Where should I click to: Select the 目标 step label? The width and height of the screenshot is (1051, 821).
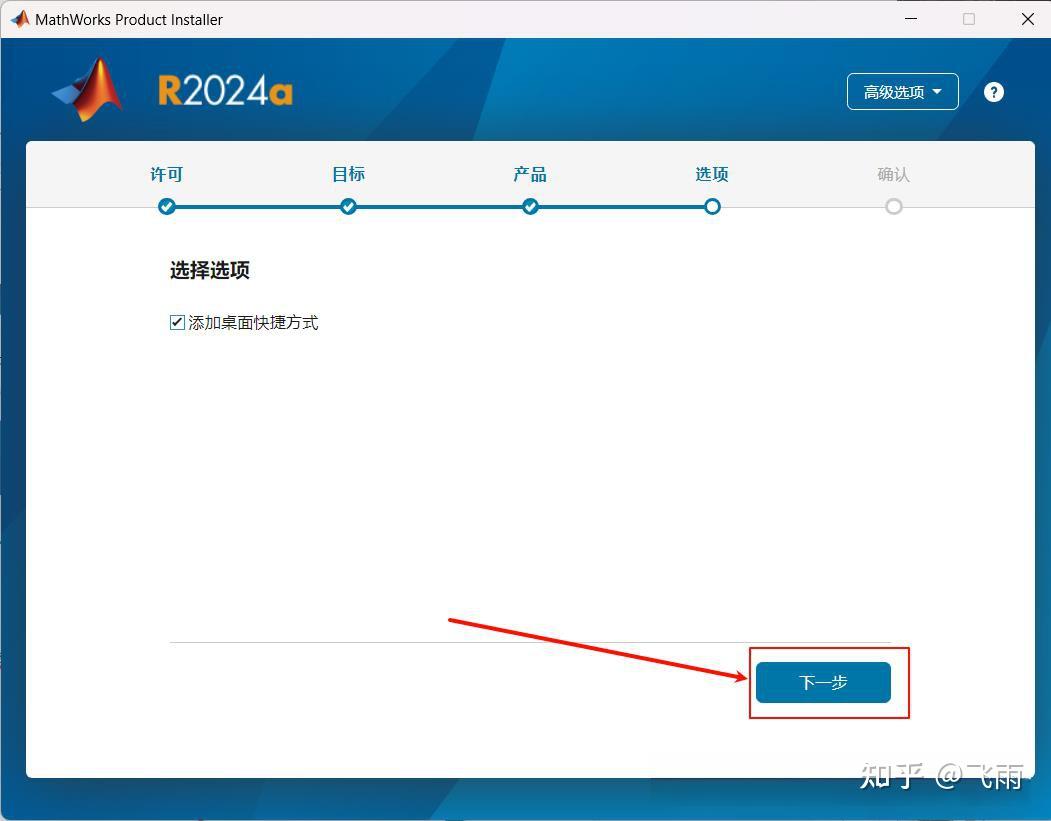[x=348, y=174]
